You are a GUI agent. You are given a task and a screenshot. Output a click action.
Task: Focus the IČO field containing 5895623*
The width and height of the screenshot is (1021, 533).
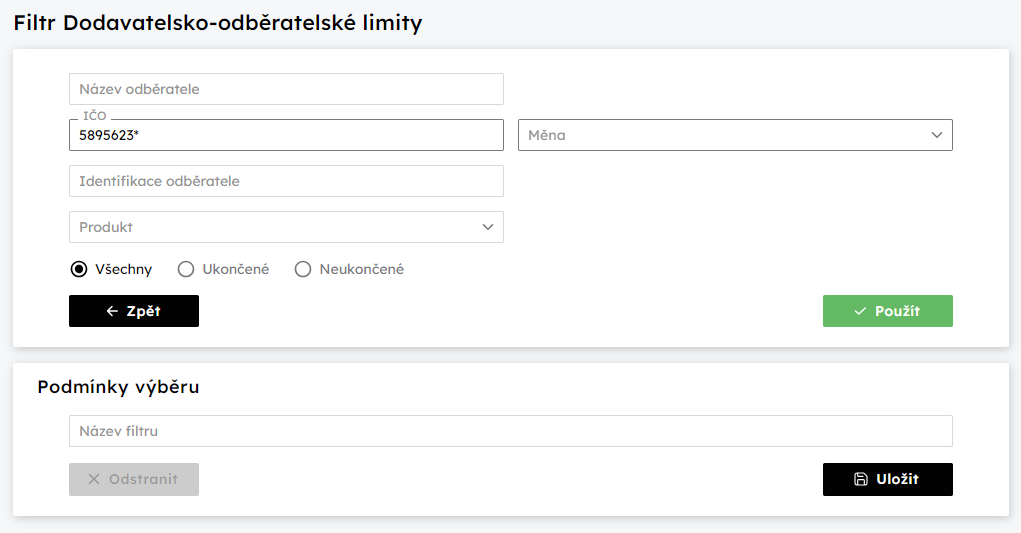[286, 135]
